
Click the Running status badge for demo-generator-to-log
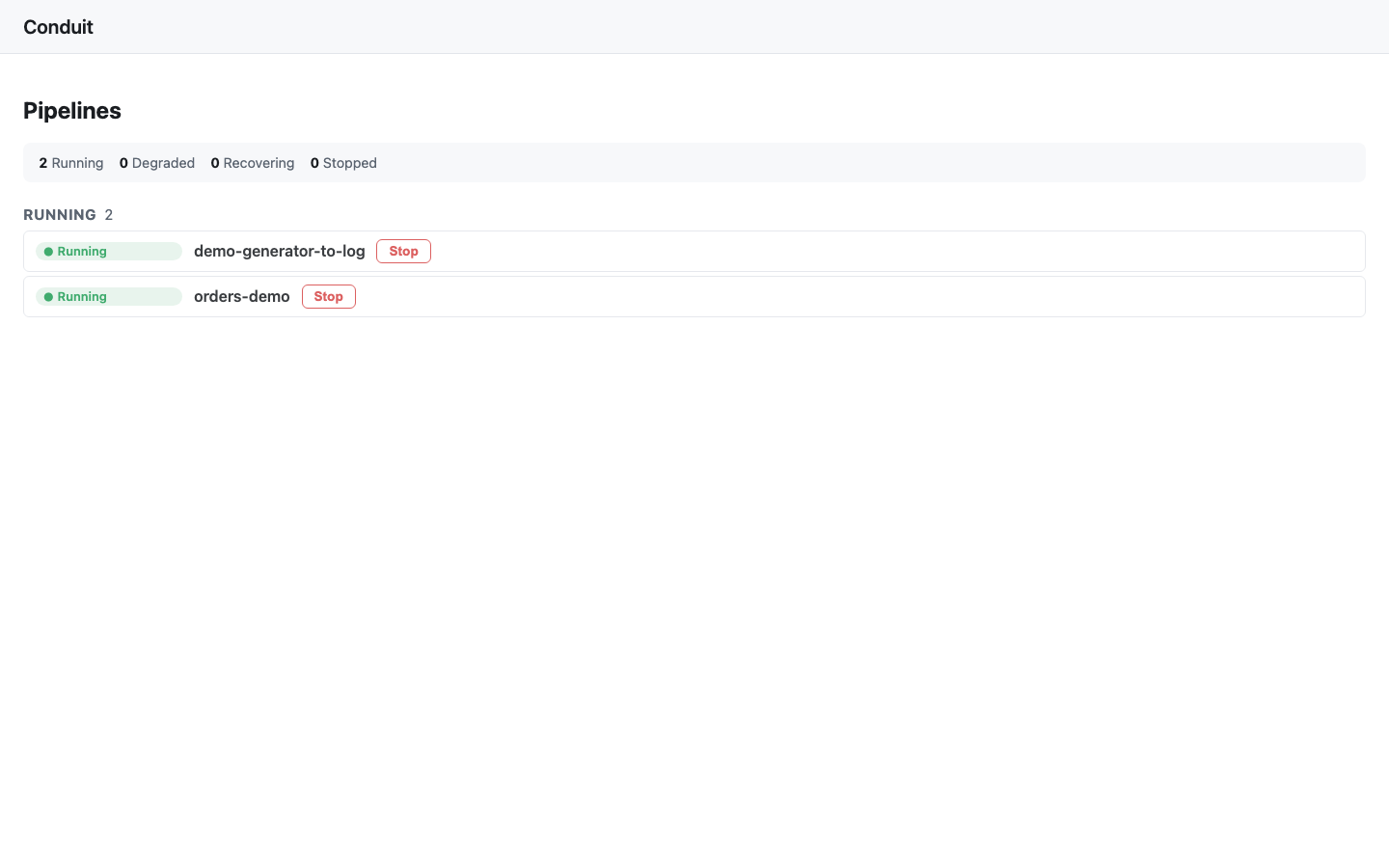pos(109,252)
